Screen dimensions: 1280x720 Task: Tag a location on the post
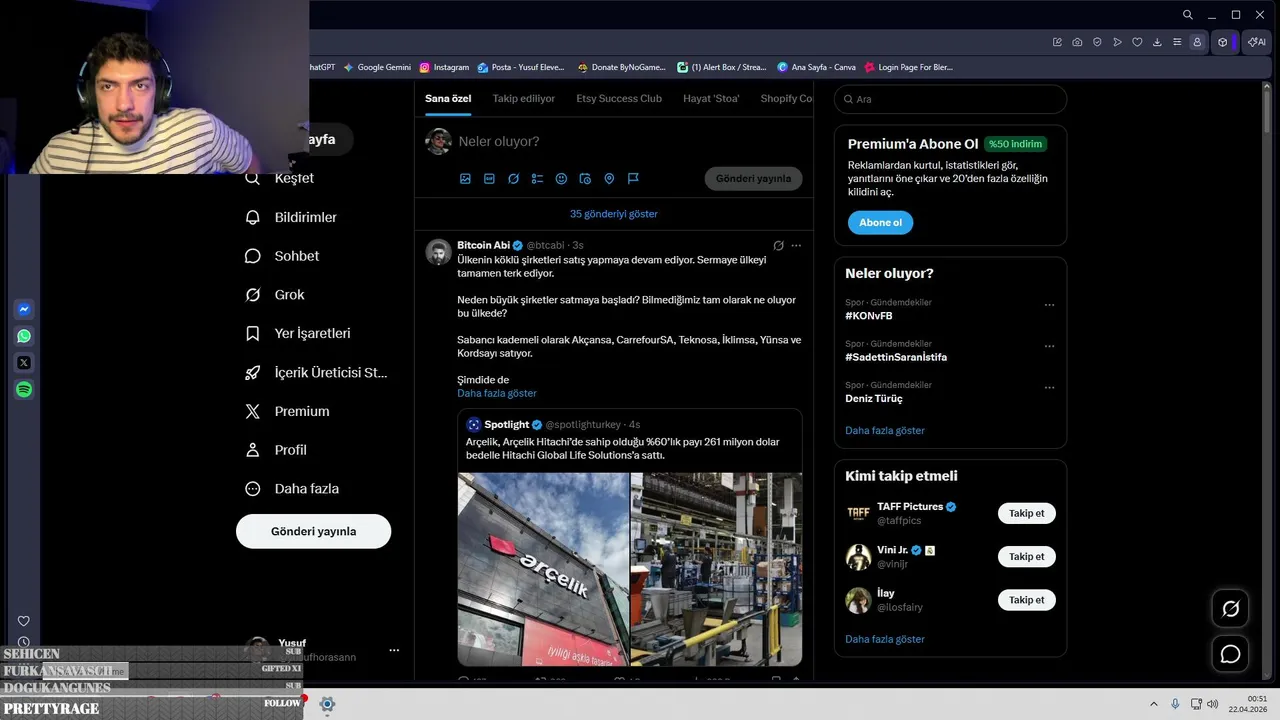click(x=609, y=179)
